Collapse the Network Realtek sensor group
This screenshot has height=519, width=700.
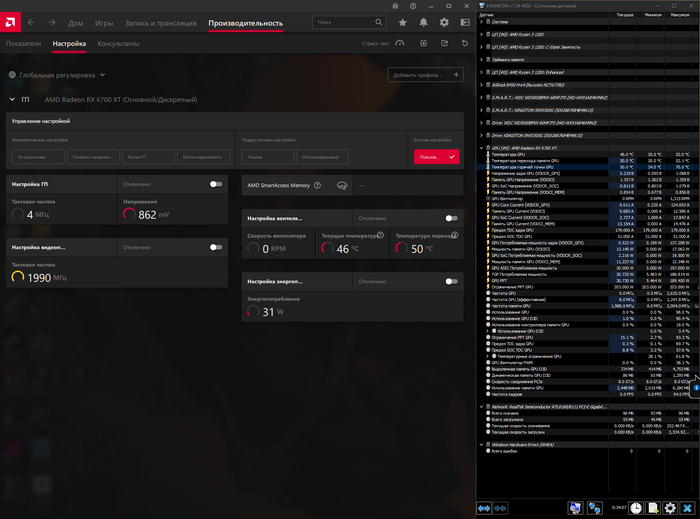(x=481, y=407)
